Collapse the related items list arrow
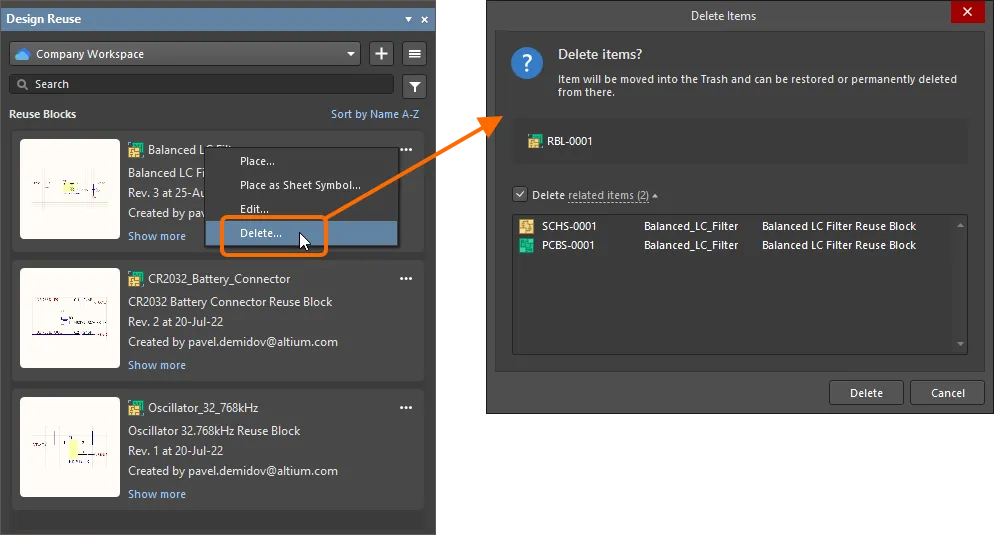Screen dimensions: 994x535 click(655, 196)
